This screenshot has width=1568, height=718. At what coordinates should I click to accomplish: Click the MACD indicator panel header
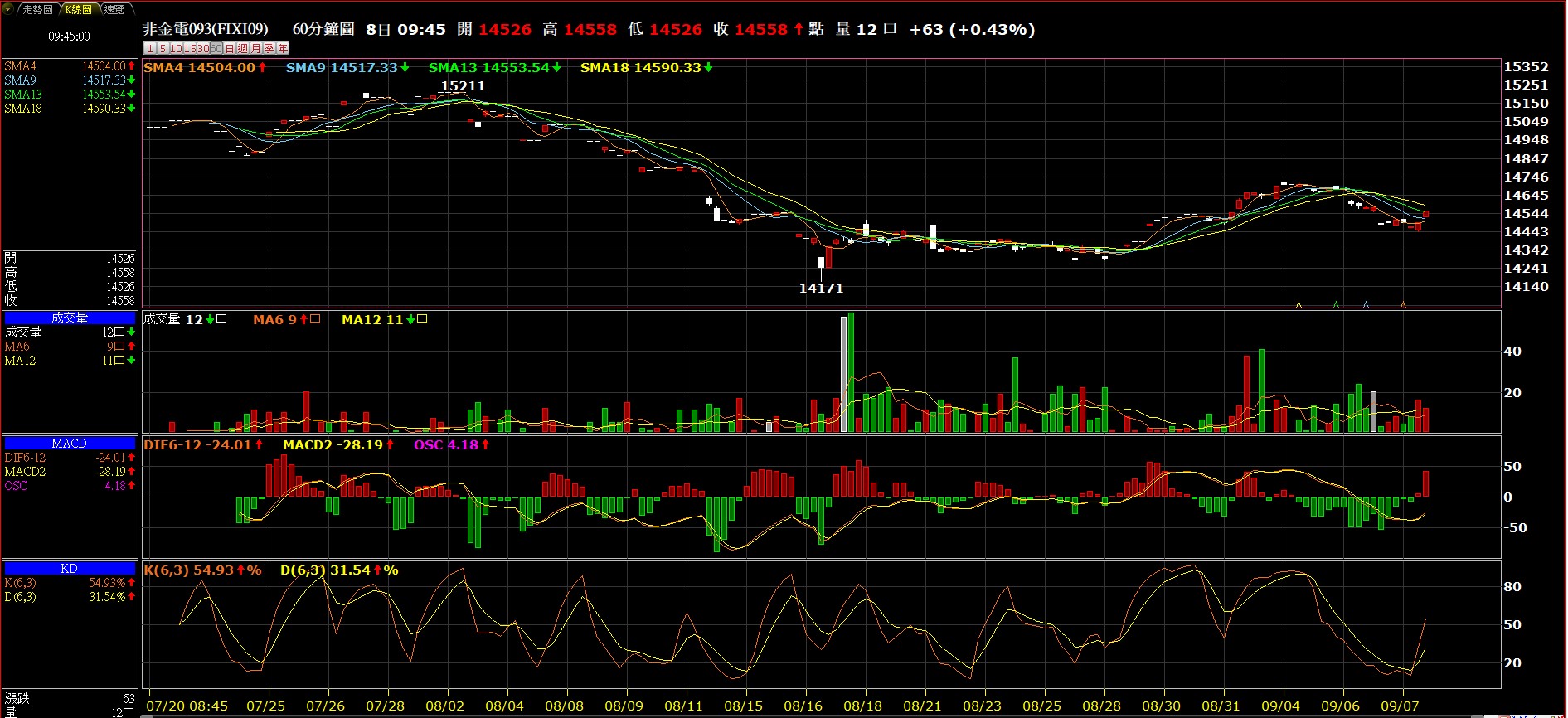(70, 444)
